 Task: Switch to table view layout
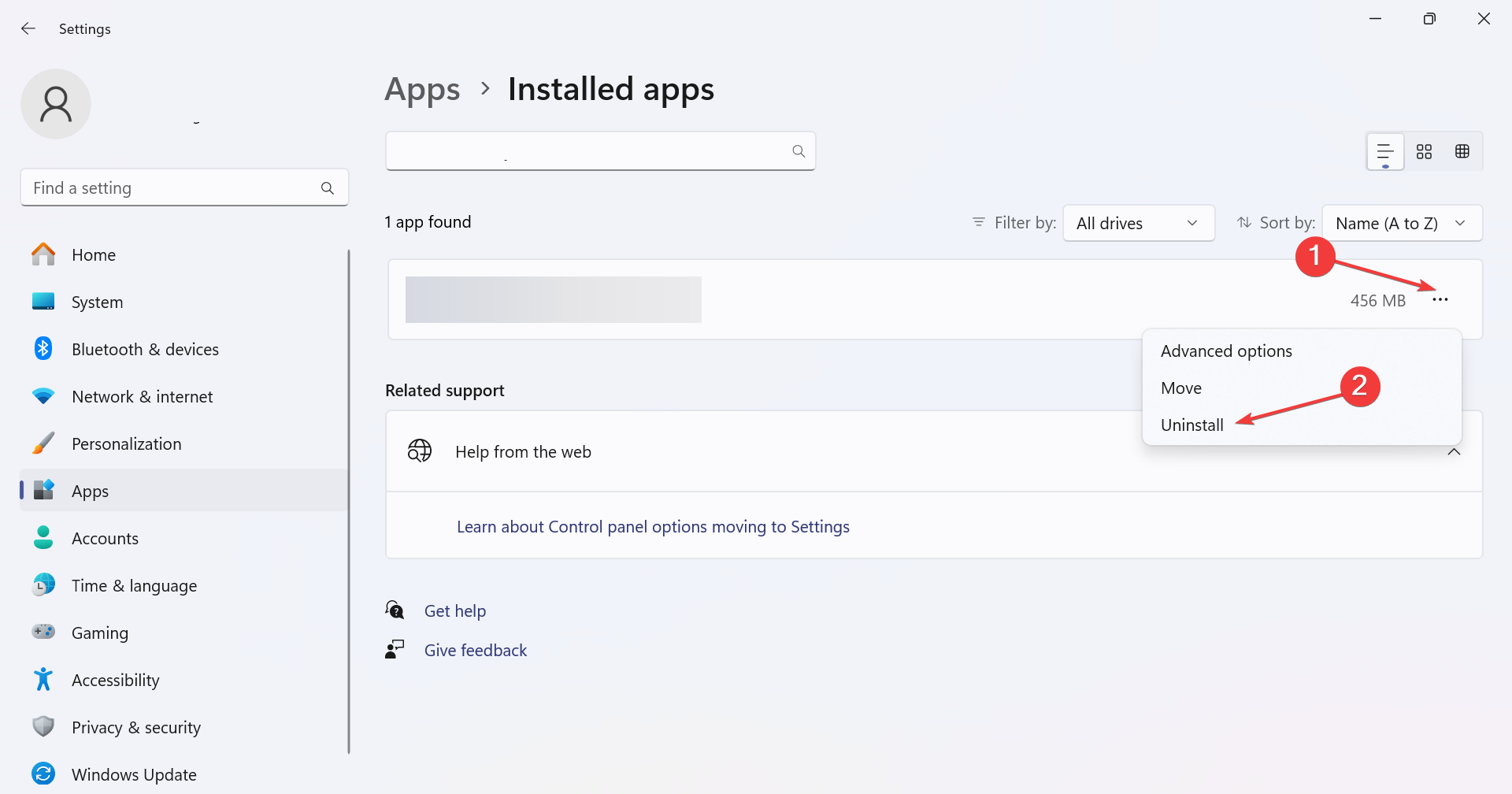click(1462, 151)
